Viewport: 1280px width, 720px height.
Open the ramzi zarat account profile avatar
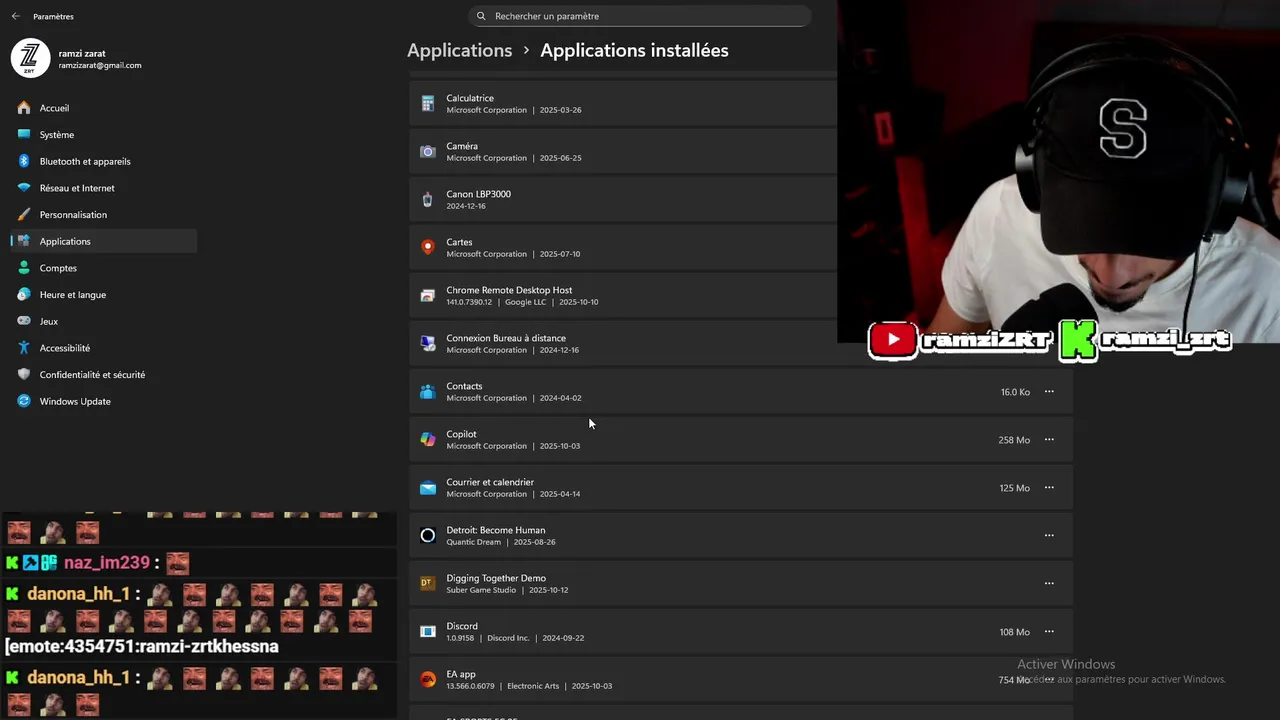tap(30, 58)
